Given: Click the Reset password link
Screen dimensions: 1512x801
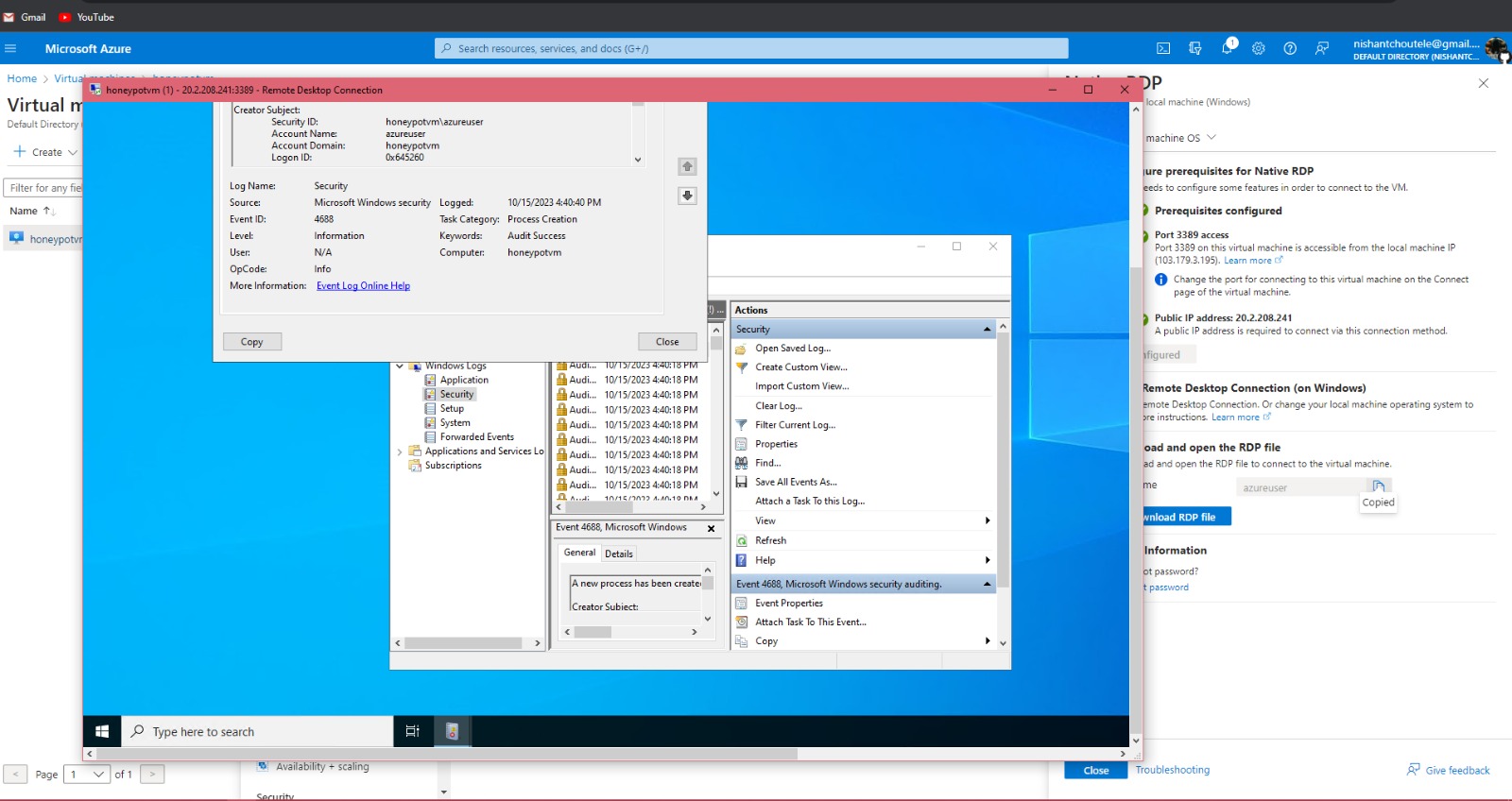Looking at the screenshot, I should (x=1166, y=588).
